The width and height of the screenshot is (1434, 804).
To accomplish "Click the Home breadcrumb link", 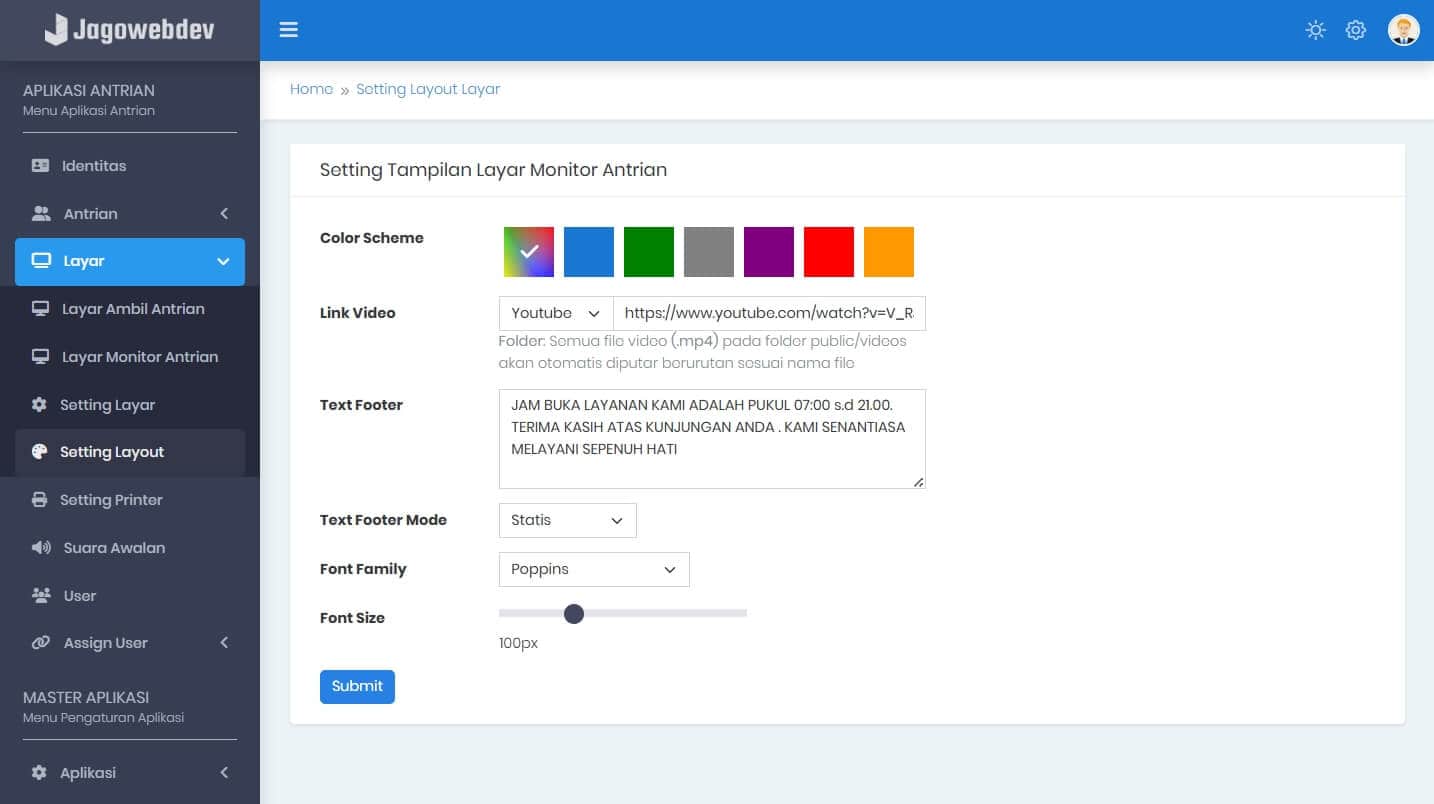I will pyautogui.click(x=311, y=89).
